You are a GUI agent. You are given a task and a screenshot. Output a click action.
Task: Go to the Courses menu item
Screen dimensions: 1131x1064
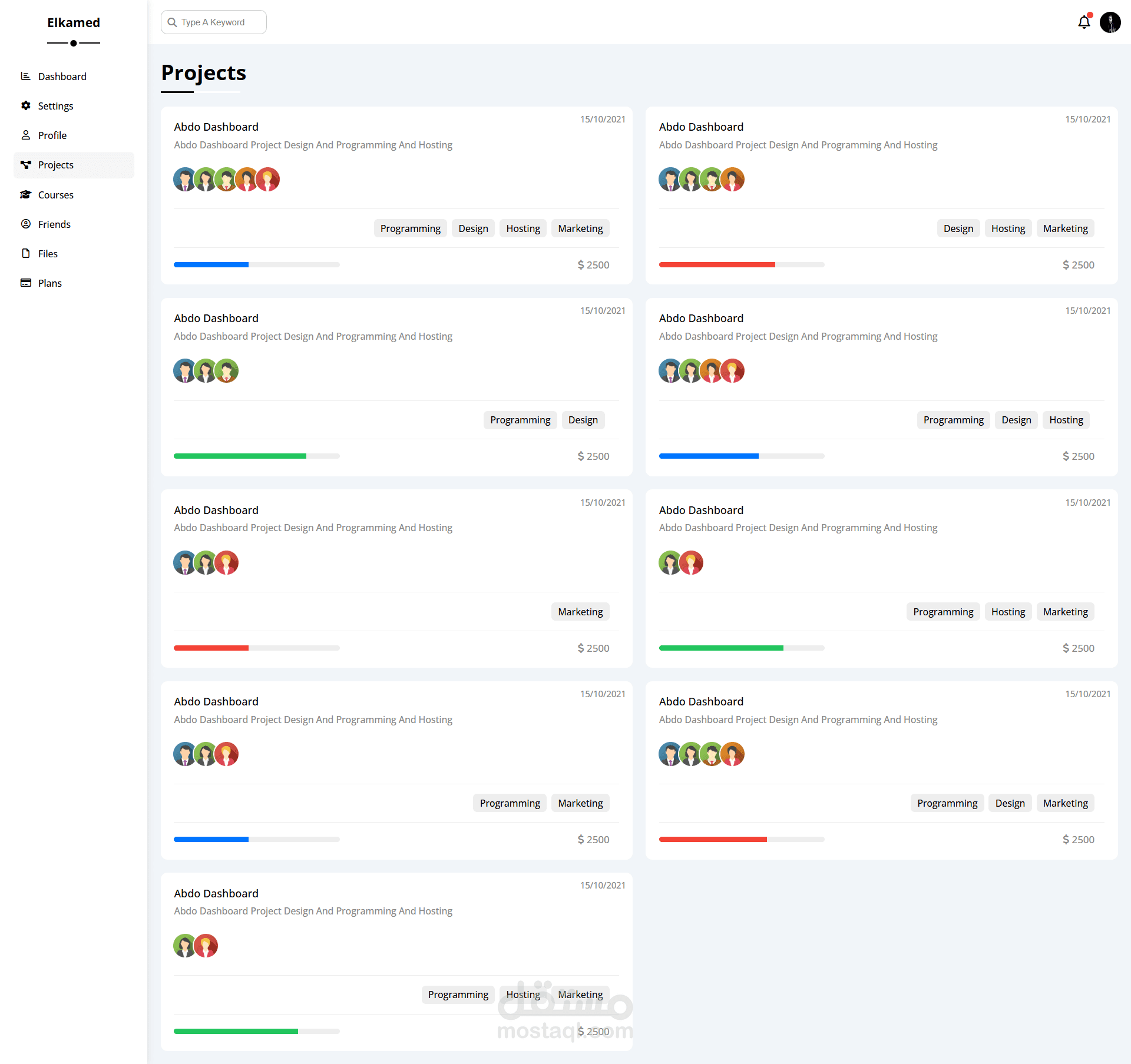pyautogui.click(x=56, y=195)
